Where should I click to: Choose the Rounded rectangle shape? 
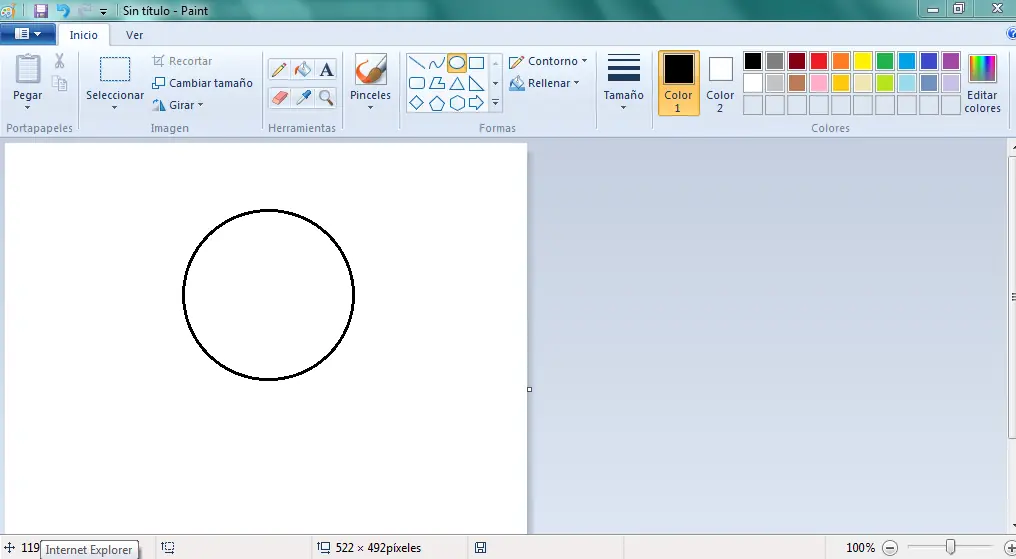[417, 83]
